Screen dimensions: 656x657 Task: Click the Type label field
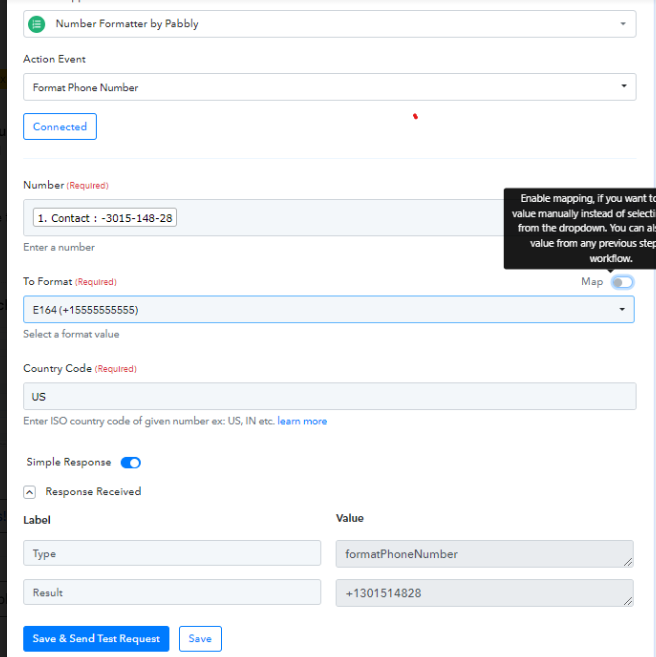(172, 553)
